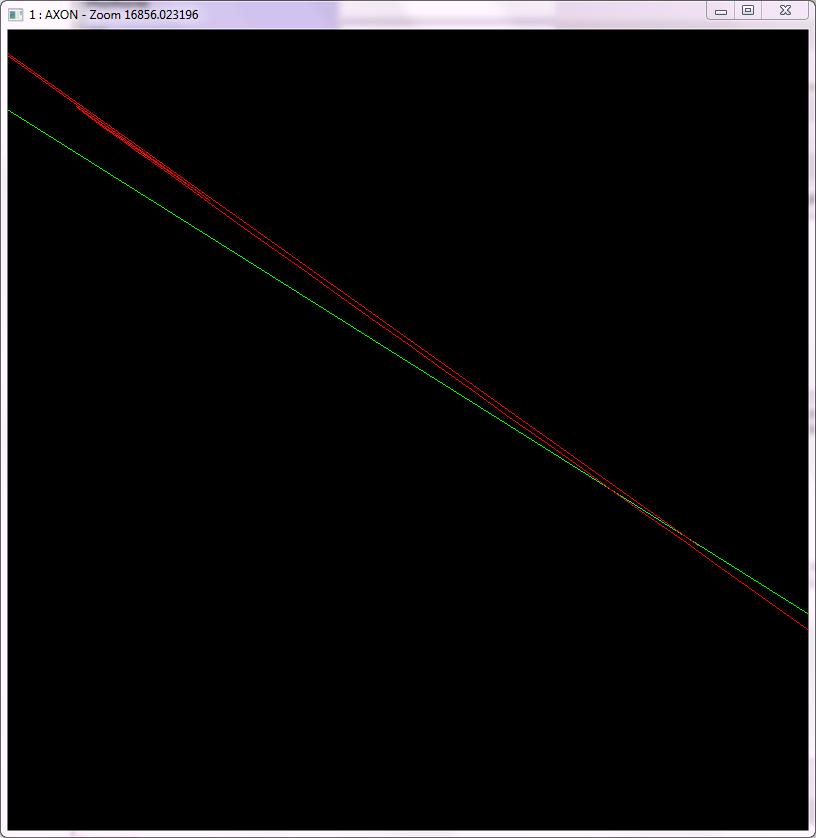Click the AXON window icon in title bar
The width and height of the screenshot is (816, 838).
[x=15, y=15]
